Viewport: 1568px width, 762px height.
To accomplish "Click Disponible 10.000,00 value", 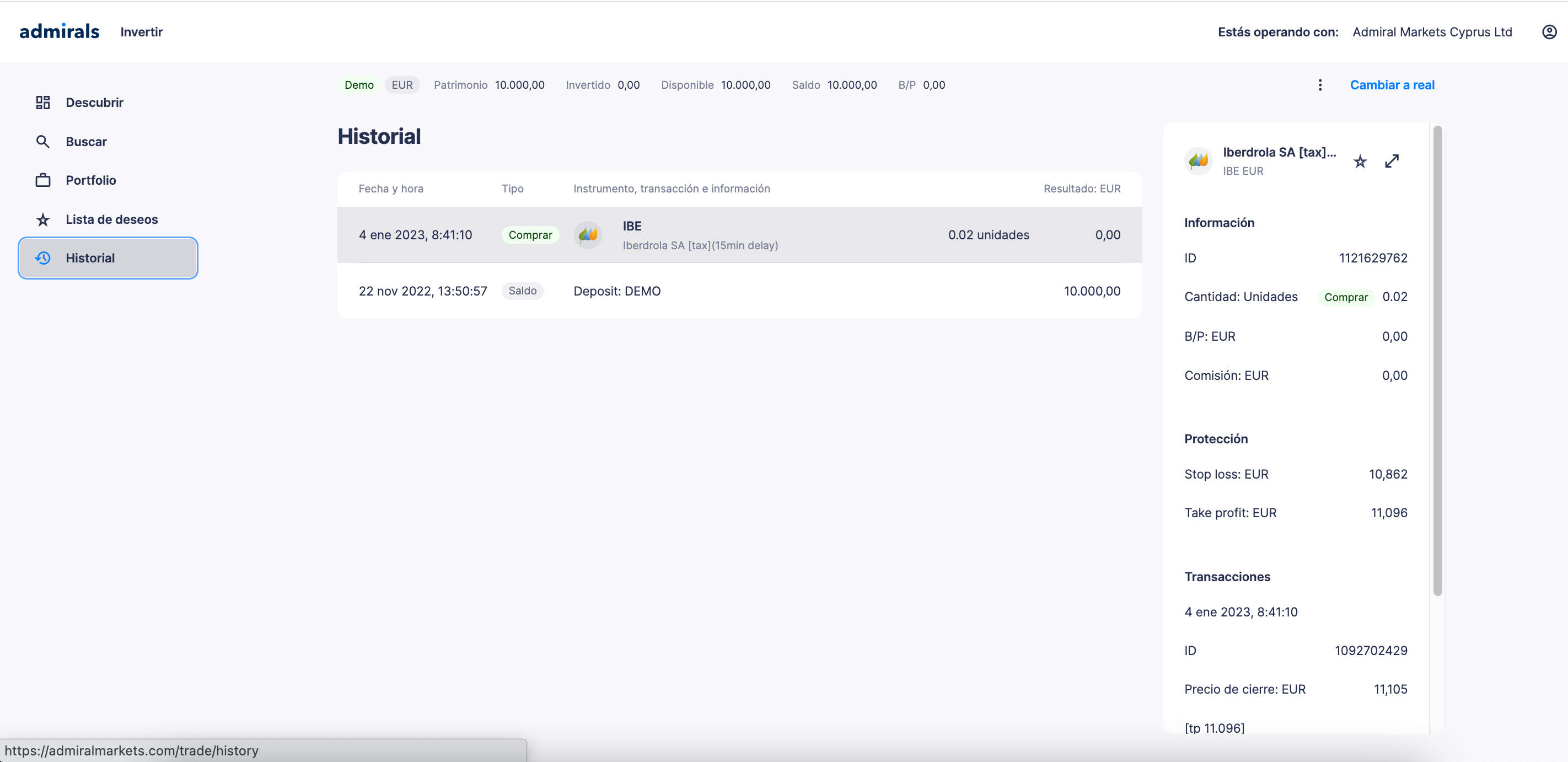I will [x=745, y=84].
